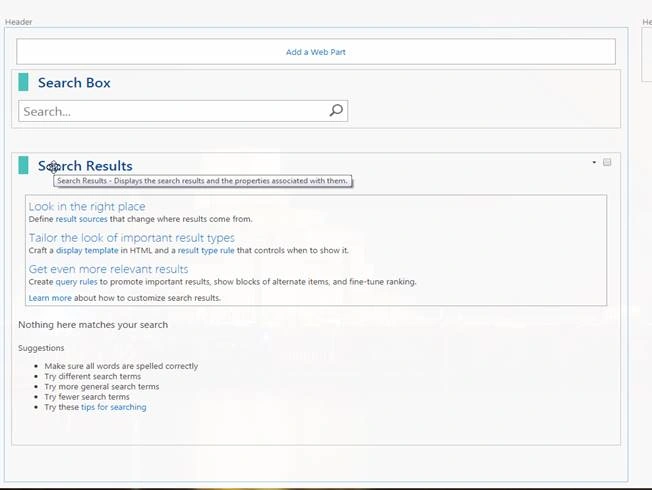Click the Header zone label
This screenshot has height=490, width=652.
[x=19, y=22]
